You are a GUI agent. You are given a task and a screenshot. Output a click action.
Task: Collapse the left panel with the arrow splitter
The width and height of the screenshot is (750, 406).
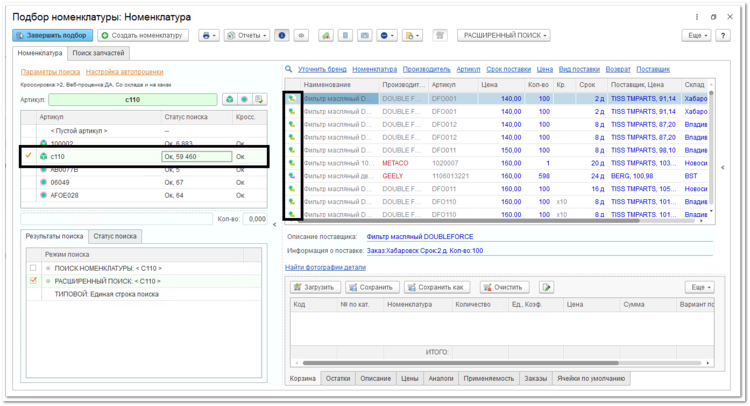point(275,224)
